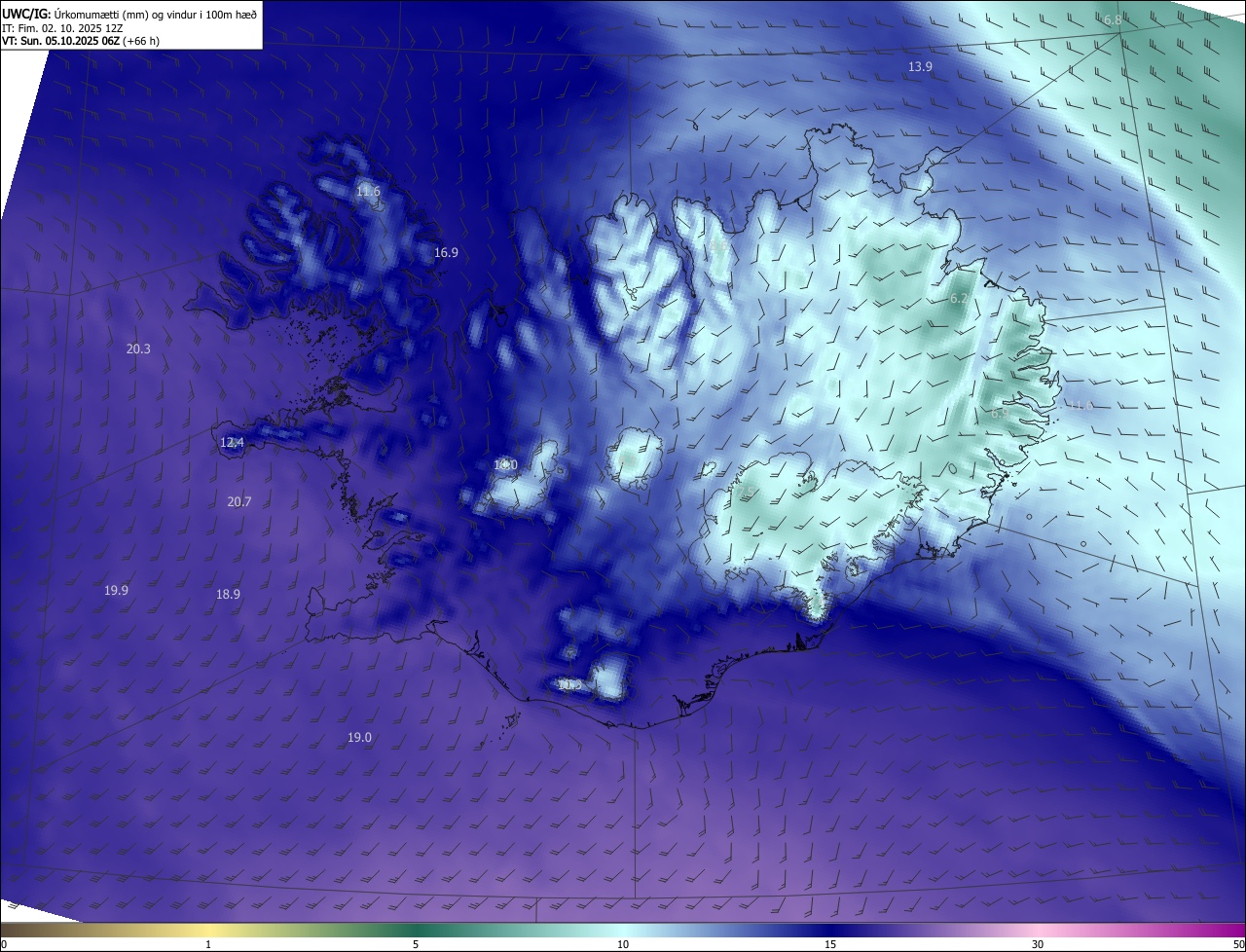The height and width of the screenshot is (952, 1246).
Task: Click the 19.0 value label
Action: pos(359,738)
